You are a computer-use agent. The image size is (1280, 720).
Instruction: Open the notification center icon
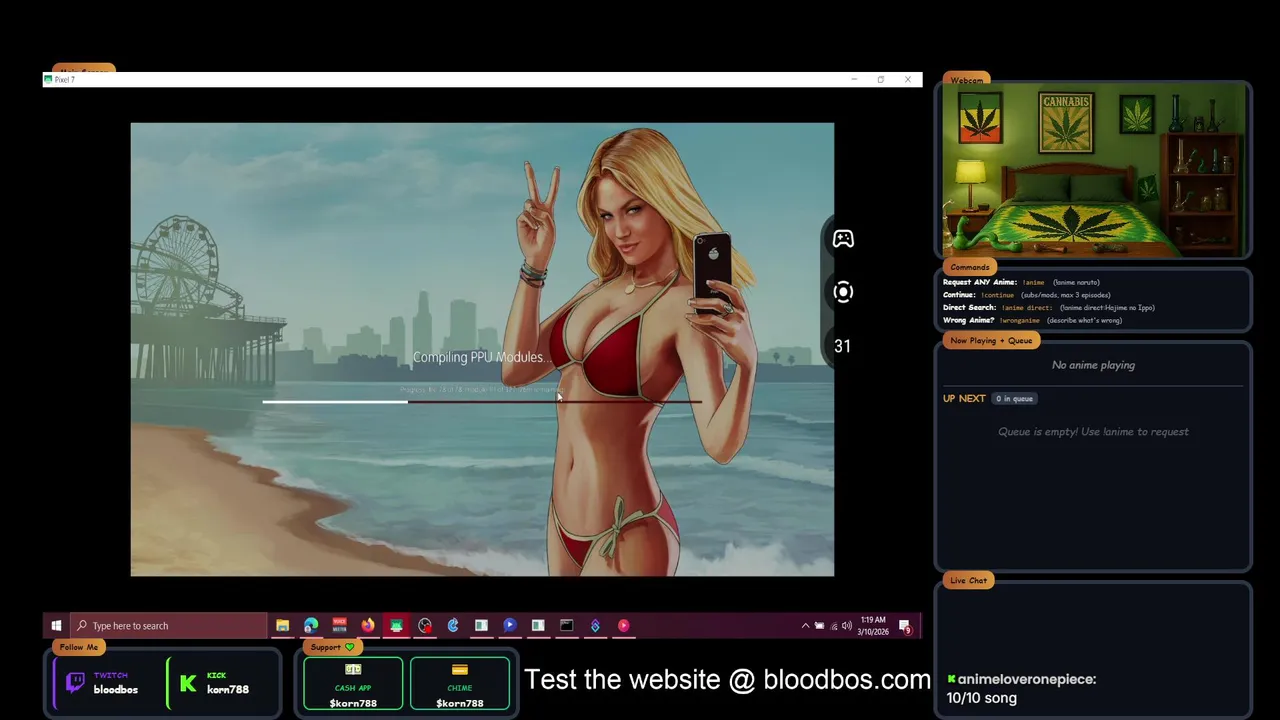(x=905, y=627)
